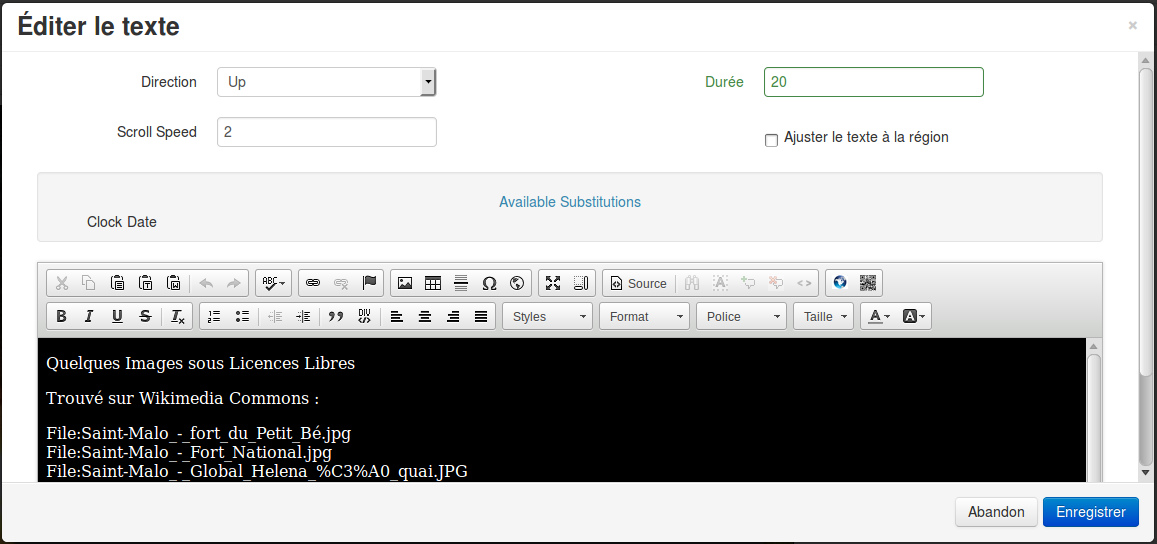Insert a table via the table icon
Image resolution: width=1157 pixels, height=544 pixels.
433,283
